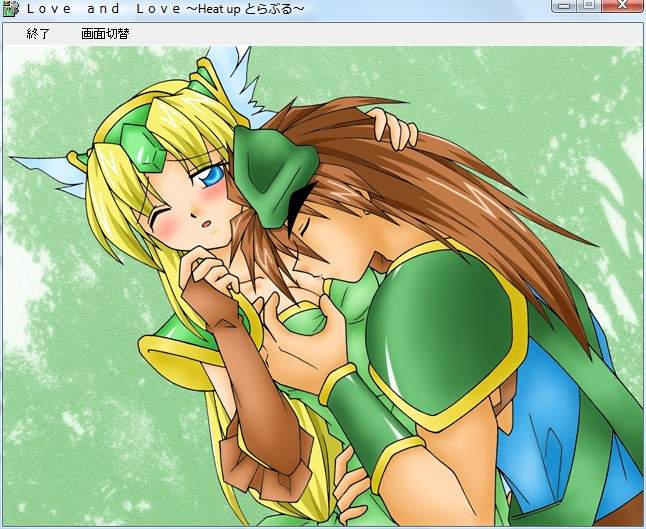Open the 画面切替 menu
The image size is (646, 529).
tap(105, 34)
